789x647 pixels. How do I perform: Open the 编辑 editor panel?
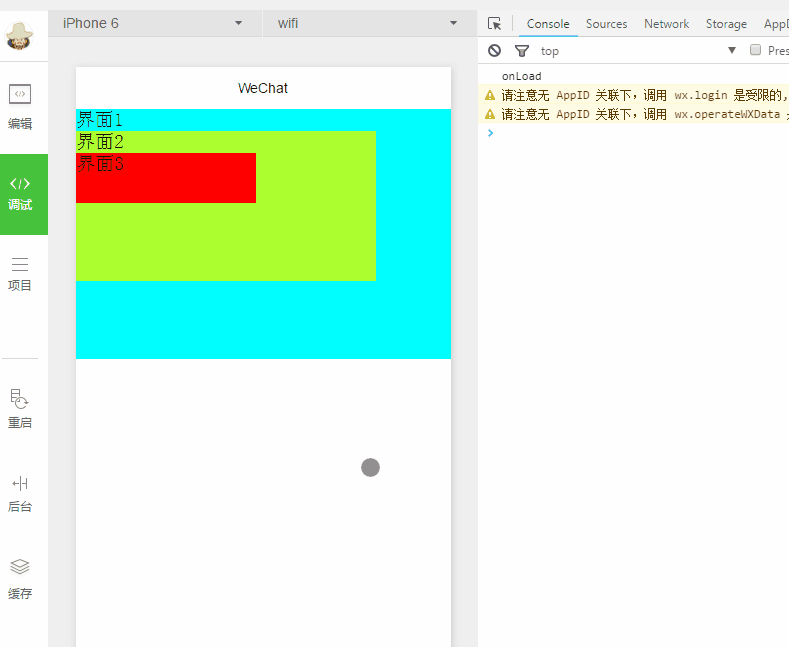20,107
